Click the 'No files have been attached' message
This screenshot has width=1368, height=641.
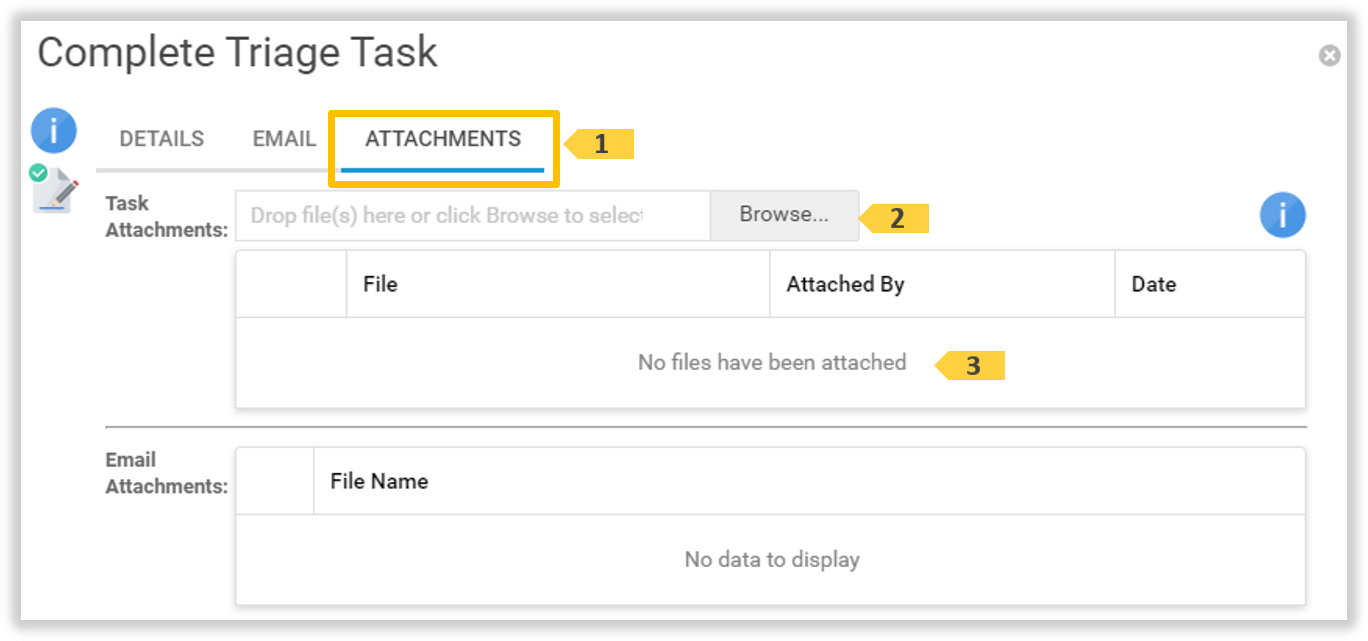point(771,362)
